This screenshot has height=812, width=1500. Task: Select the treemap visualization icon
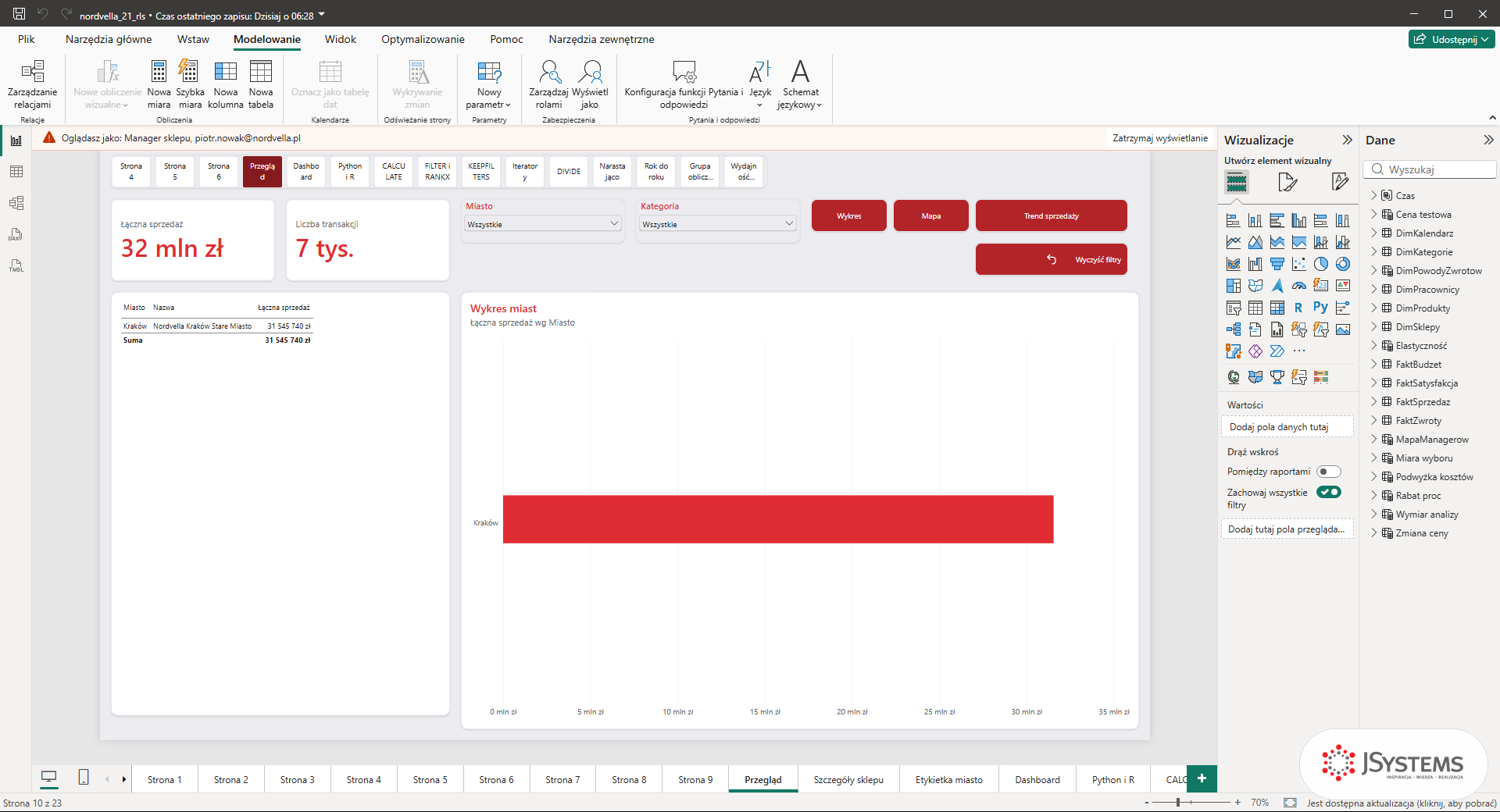(x=1234, y=286)
